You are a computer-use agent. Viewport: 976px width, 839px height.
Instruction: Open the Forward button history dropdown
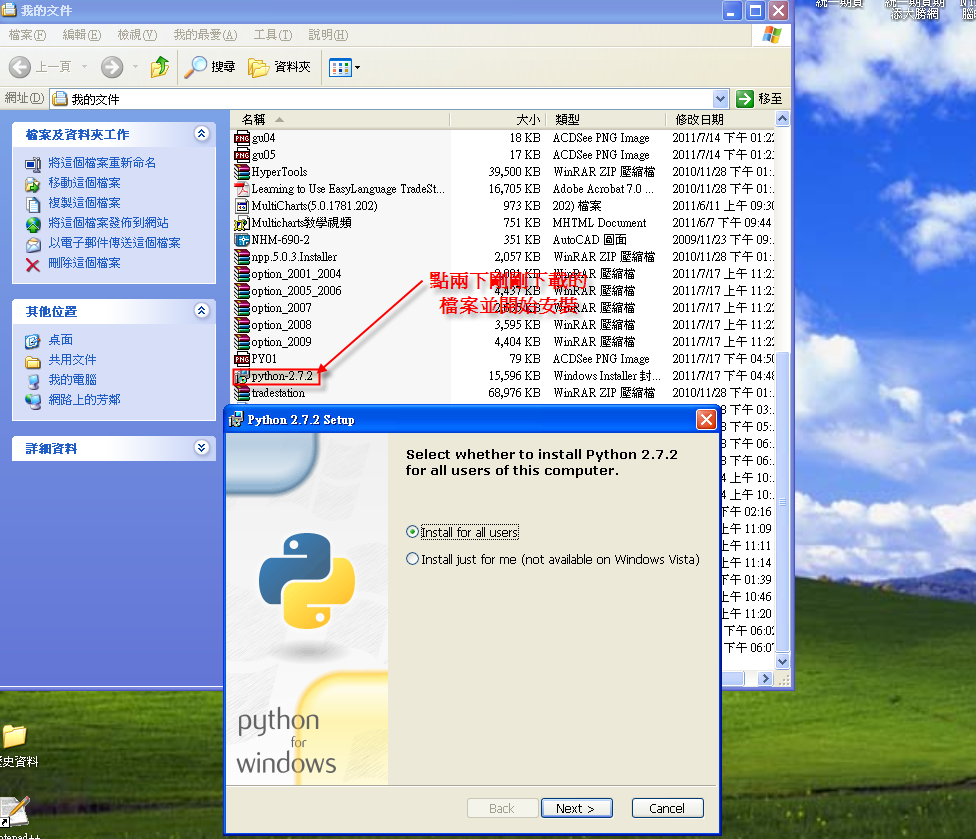pos(135,67)
